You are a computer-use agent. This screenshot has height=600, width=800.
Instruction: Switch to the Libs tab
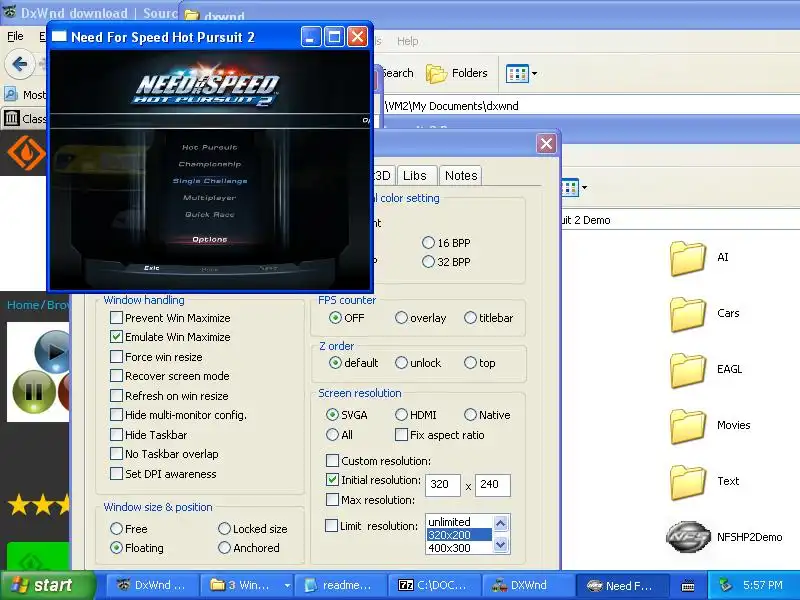pyautogui.click(x=415, y=176)
